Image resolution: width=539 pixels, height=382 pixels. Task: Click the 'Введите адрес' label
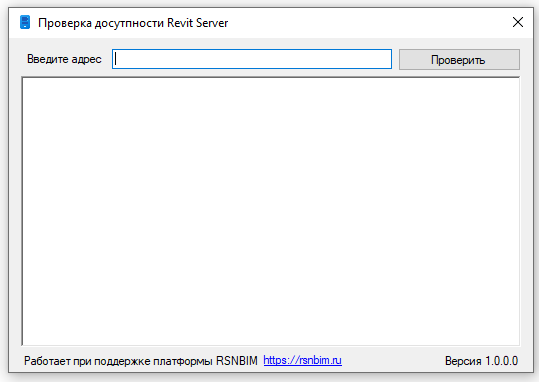coord(64,59)
